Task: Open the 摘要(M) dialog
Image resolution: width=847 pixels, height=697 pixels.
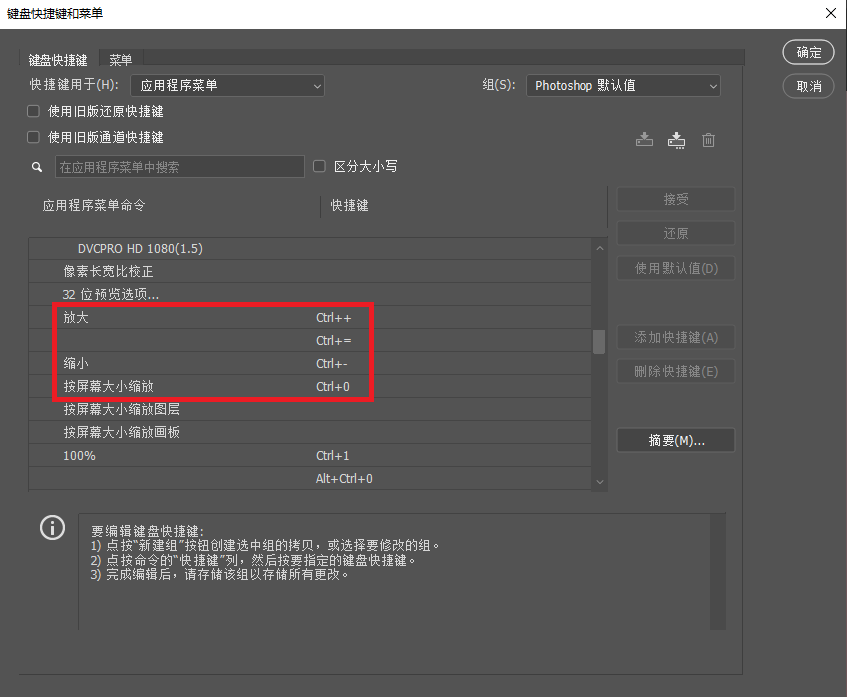Action: pos(675,440)
